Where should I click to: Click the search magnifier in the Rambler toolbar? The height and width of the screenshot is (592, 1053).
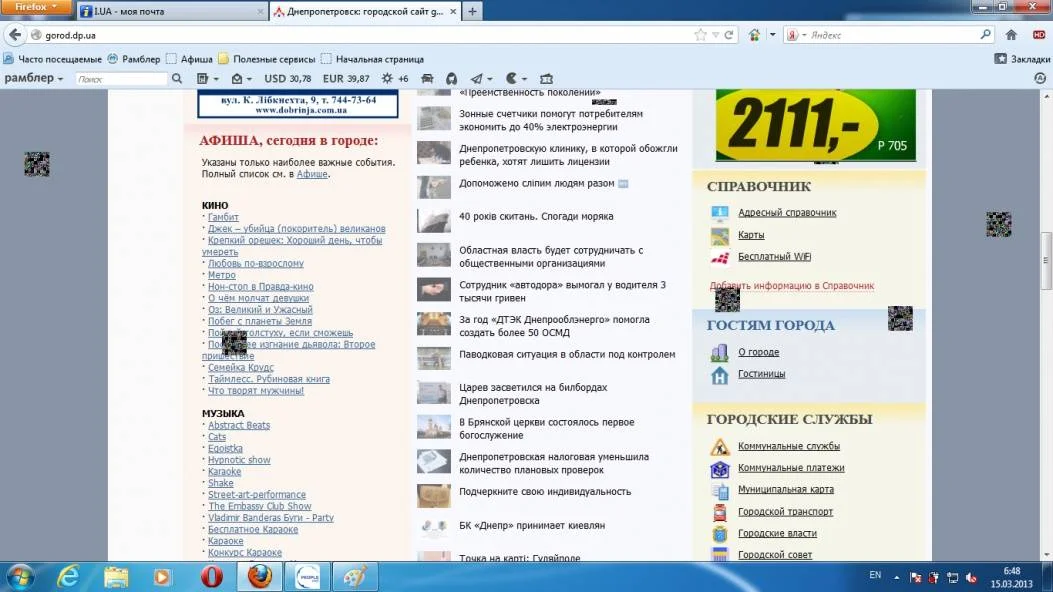point(177,78)
